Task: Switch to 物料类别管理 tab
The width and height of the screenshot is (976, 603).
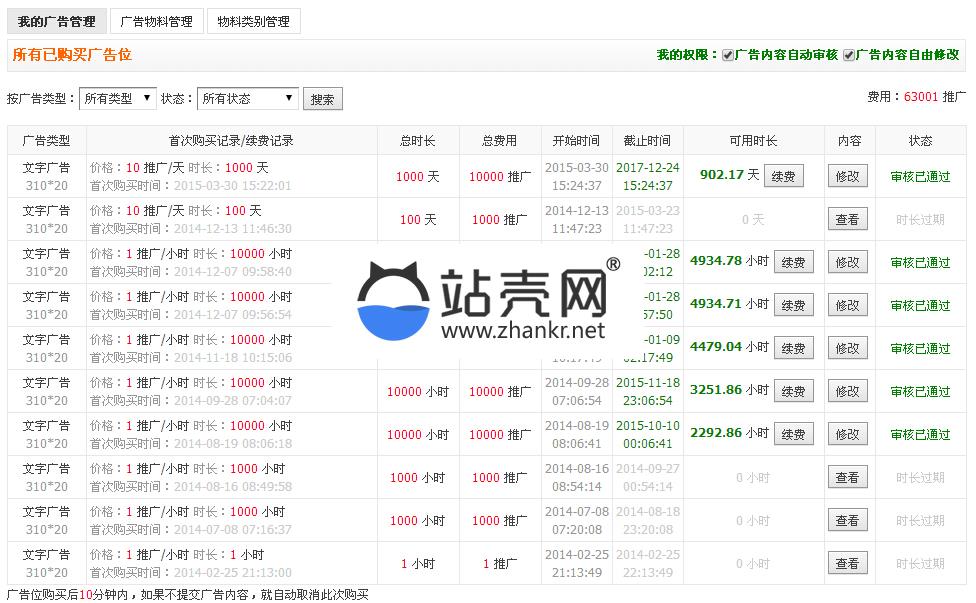Action: pos(253,21)
